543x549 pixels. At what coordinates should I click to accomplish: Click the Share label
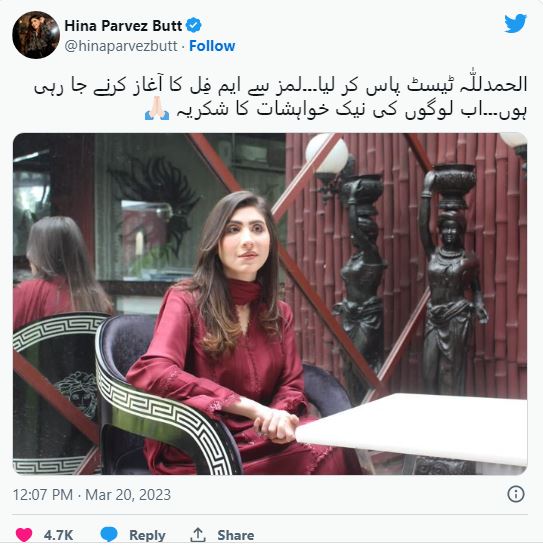pyautogui.click(x=236, y=535)
